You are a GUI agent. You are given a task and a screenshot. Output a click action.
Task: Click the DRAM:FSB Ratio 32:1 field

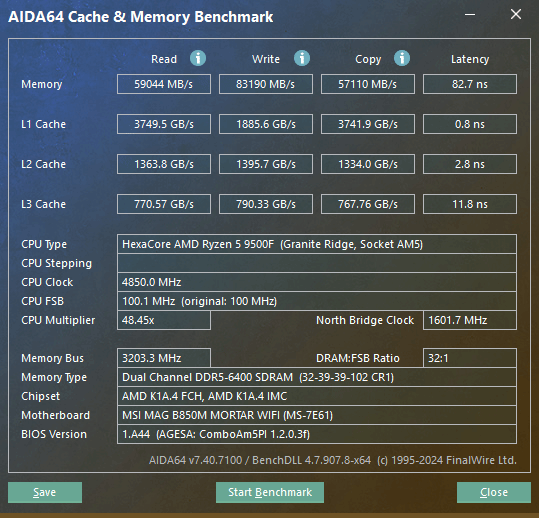tap(470, 358)
